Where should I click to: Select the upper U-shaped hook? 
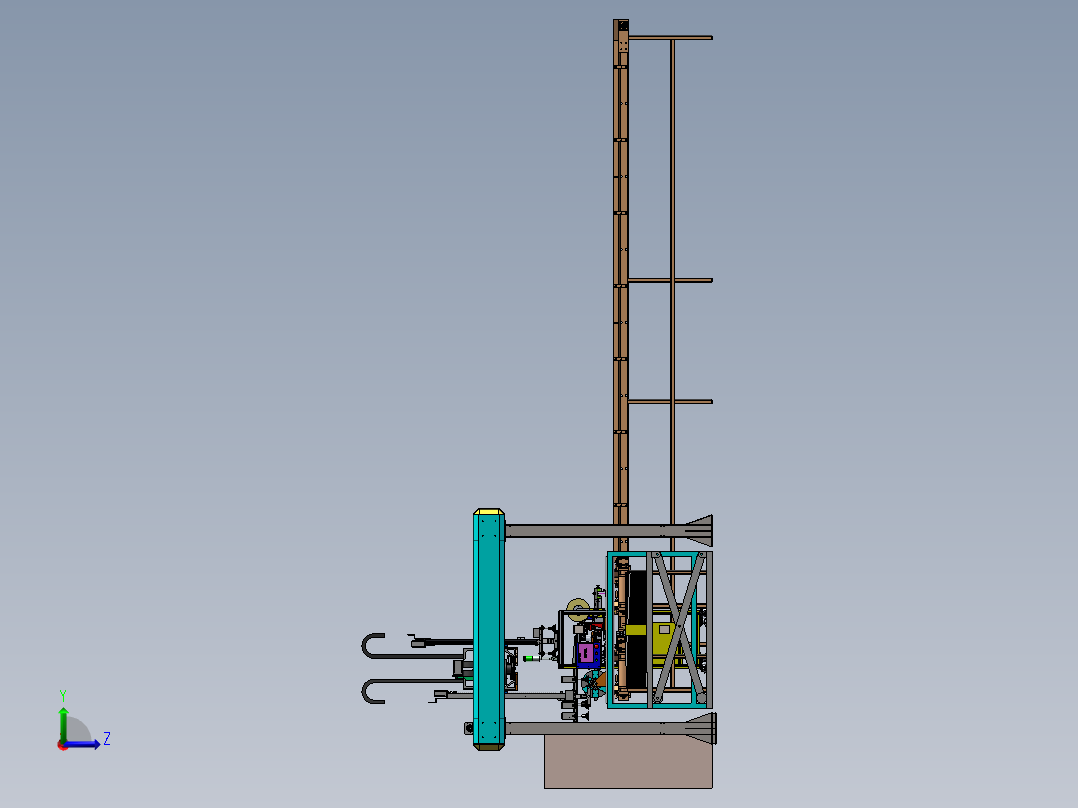[x=412, y=646]
